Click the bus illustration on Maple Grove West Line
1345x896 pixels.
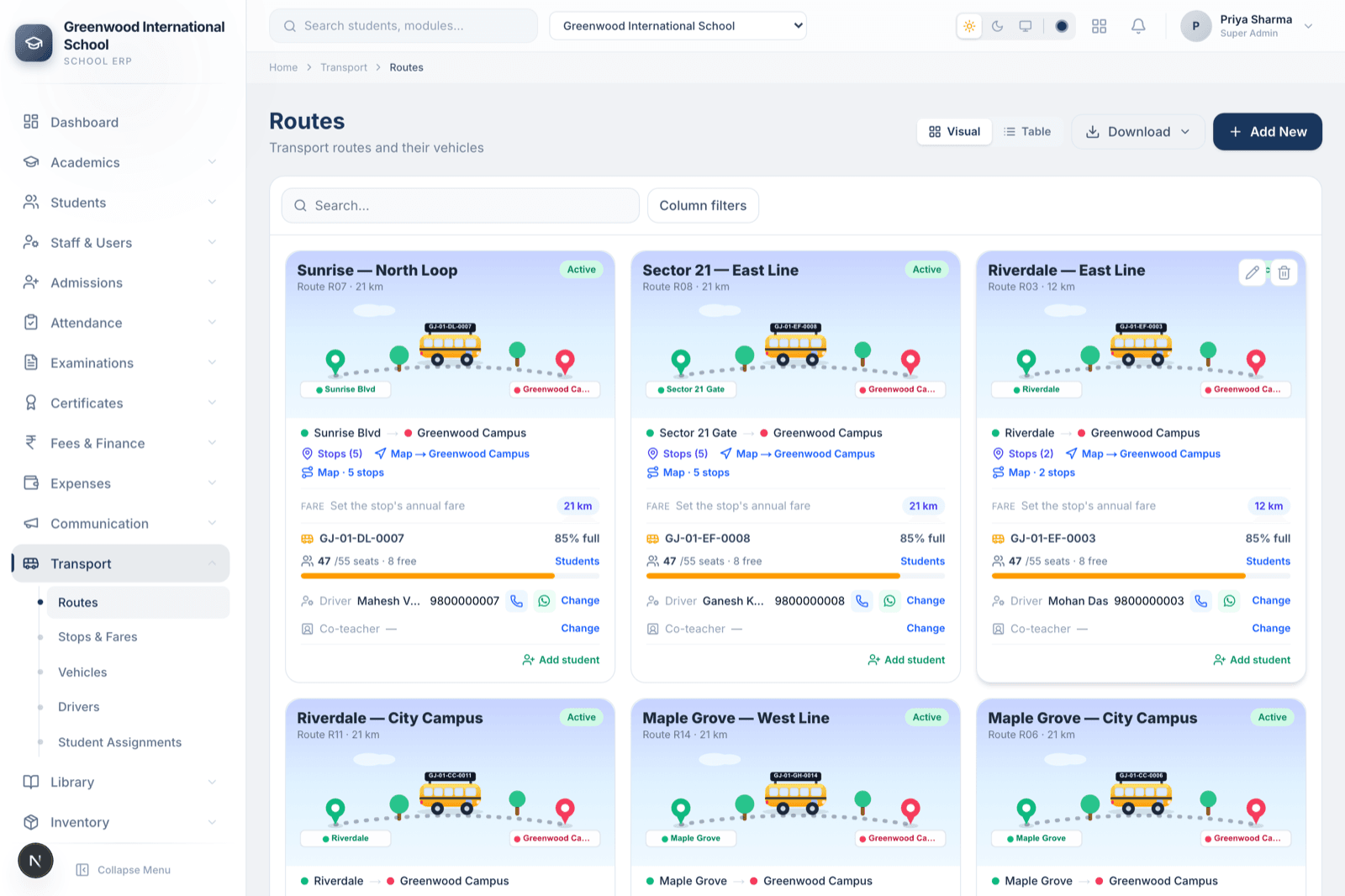(x=795, y=793)
